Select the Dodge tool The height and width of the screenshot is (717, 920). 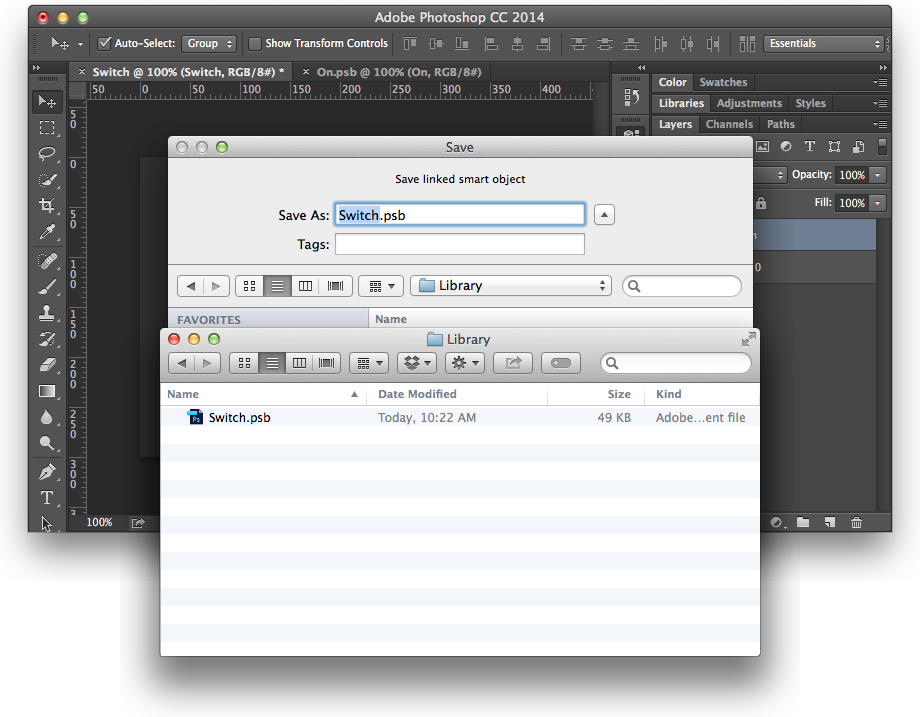(x=47, y=443)
